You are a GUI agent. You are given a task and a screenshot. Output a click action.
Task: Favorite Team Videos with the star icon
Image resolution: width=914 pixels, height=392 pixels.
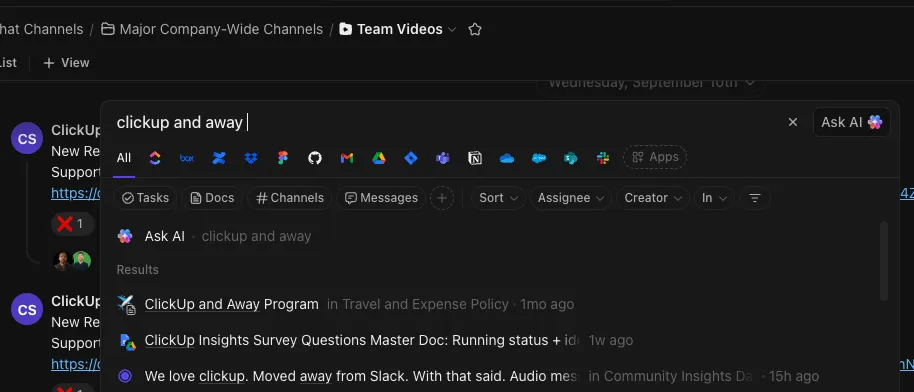[x=475, y=29]
